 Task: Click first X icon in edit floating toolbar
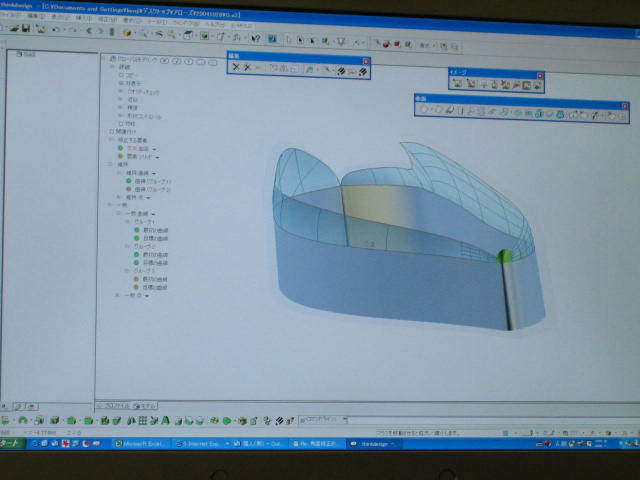click(236, 67)
